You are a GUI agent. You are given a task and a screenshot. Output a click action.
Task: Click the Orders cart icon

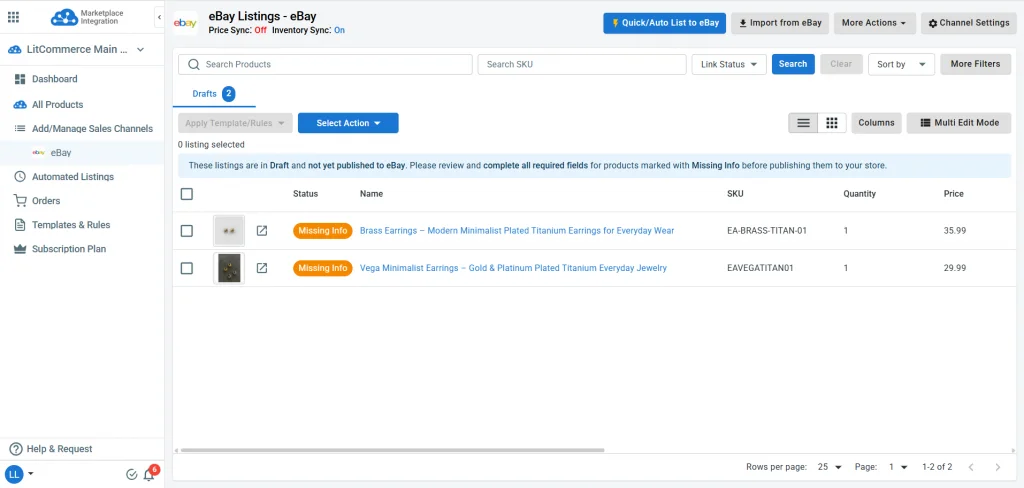point(20,201)
